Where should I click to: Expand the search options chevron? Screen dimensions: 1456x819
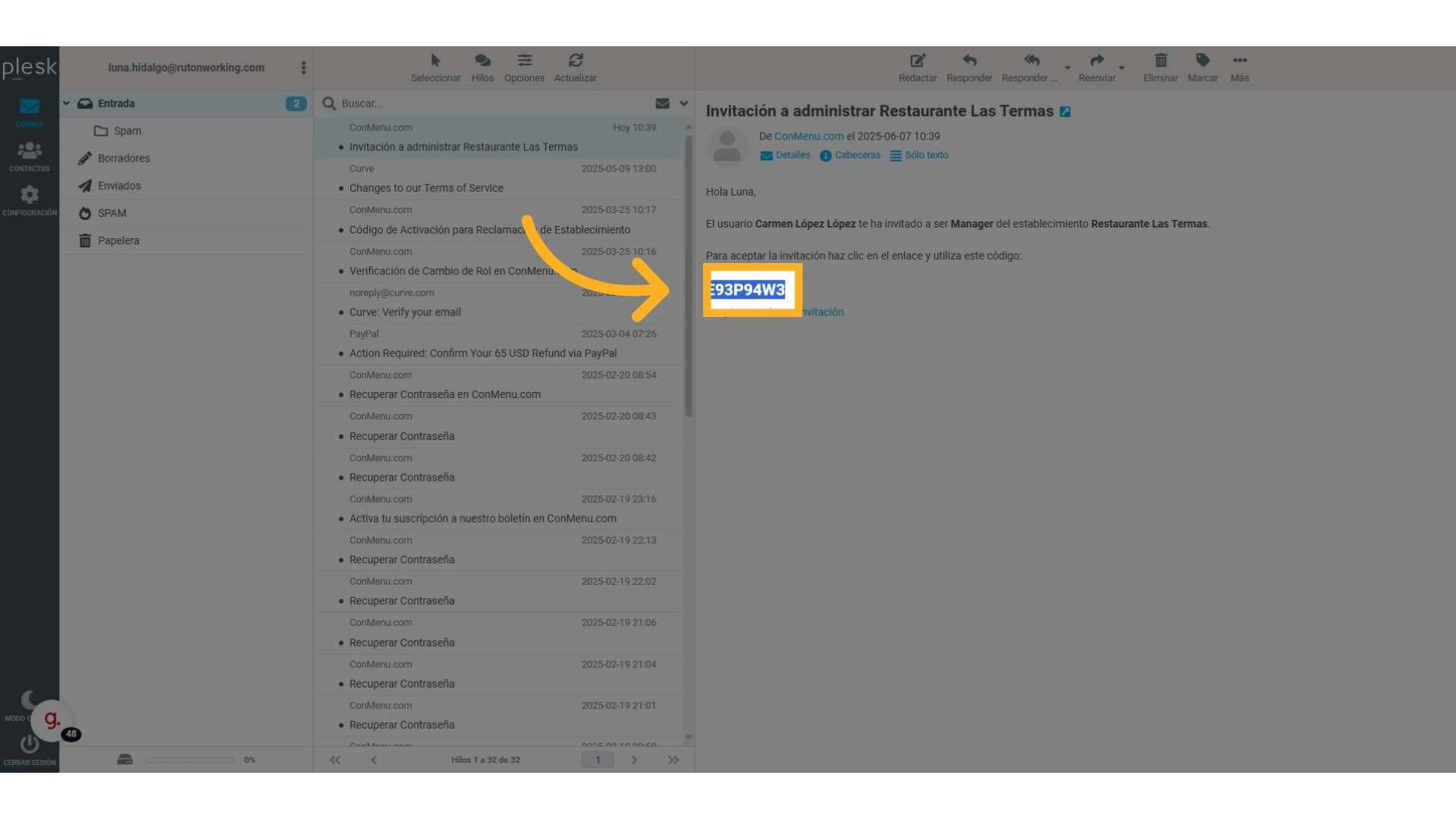coord(684,104)
